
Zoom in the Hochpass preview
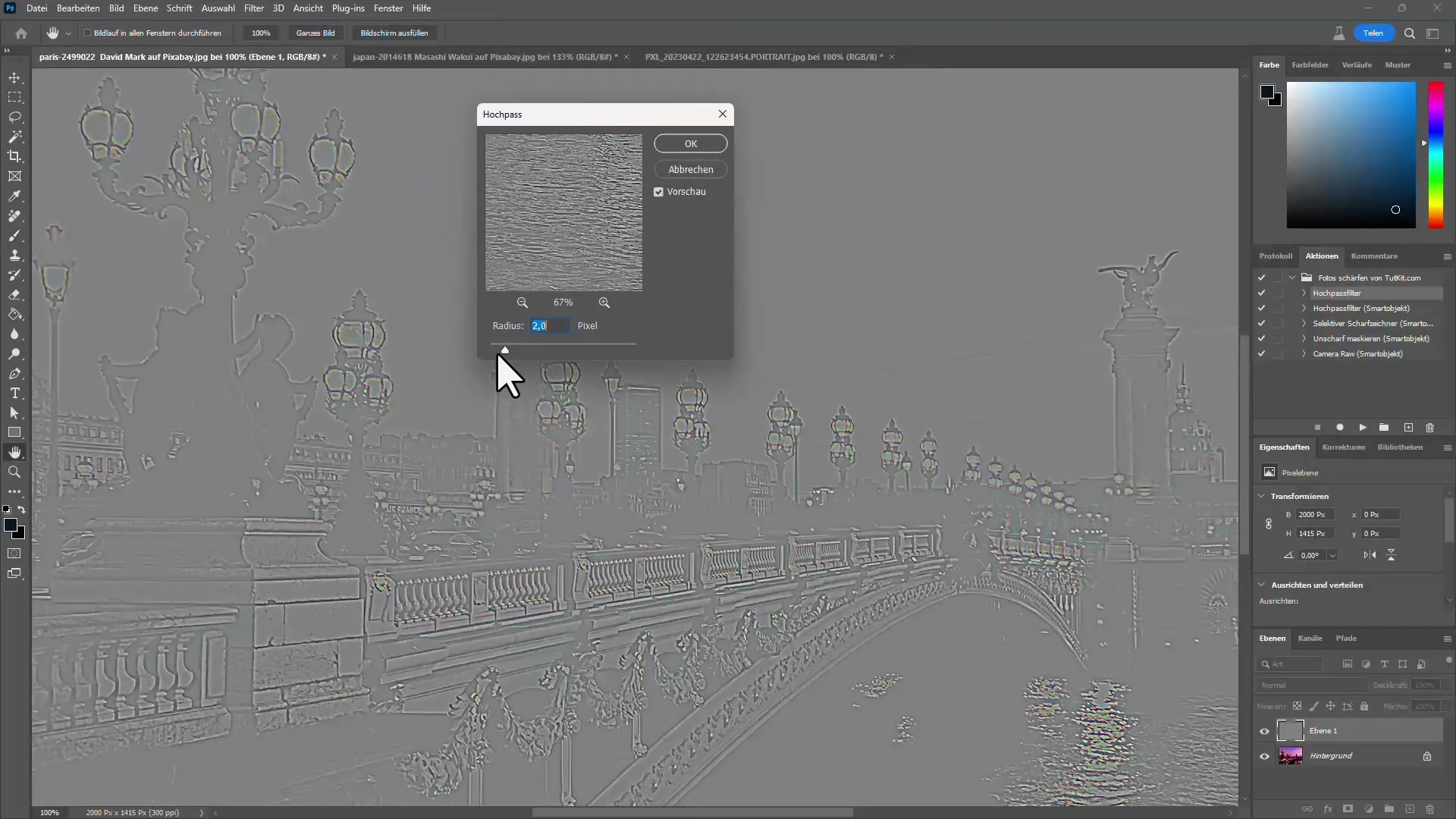[604, 303]
